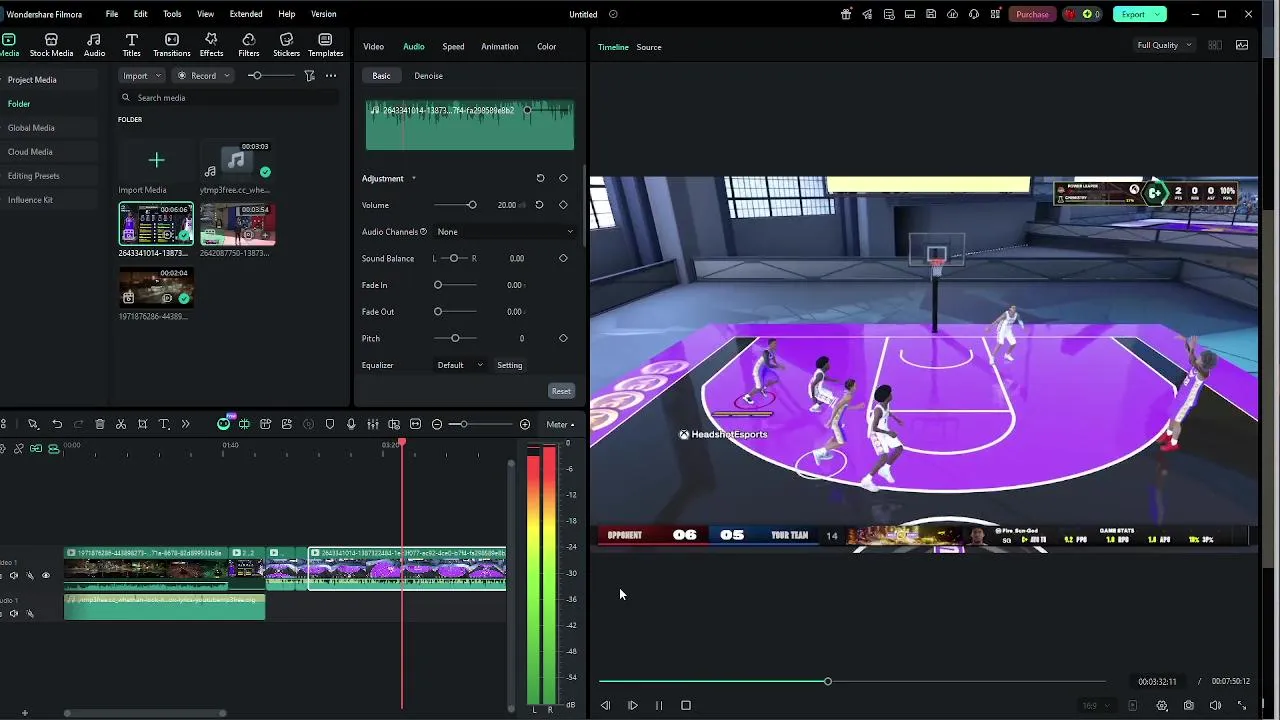Open the Effects library
The width and height of the screenshot is (1280, 720).
(x=211, y=45)
